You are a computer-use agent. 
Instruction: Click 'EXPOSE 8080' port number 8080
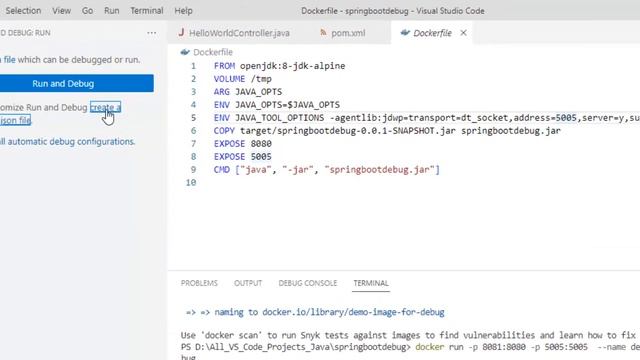(261, 144)
